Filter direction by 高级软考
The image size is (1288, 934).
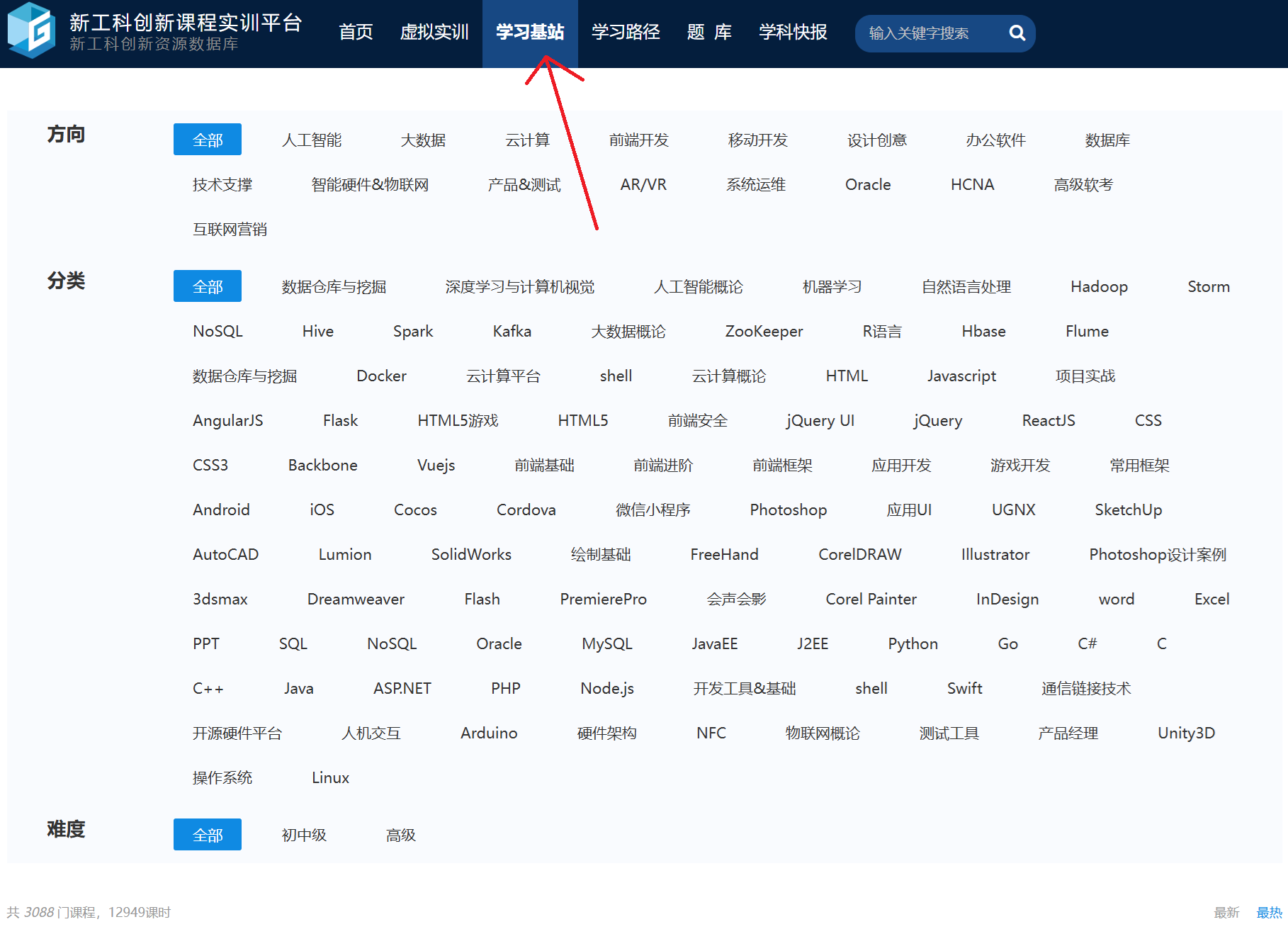pyautogui.click(x=1083, y=184)
